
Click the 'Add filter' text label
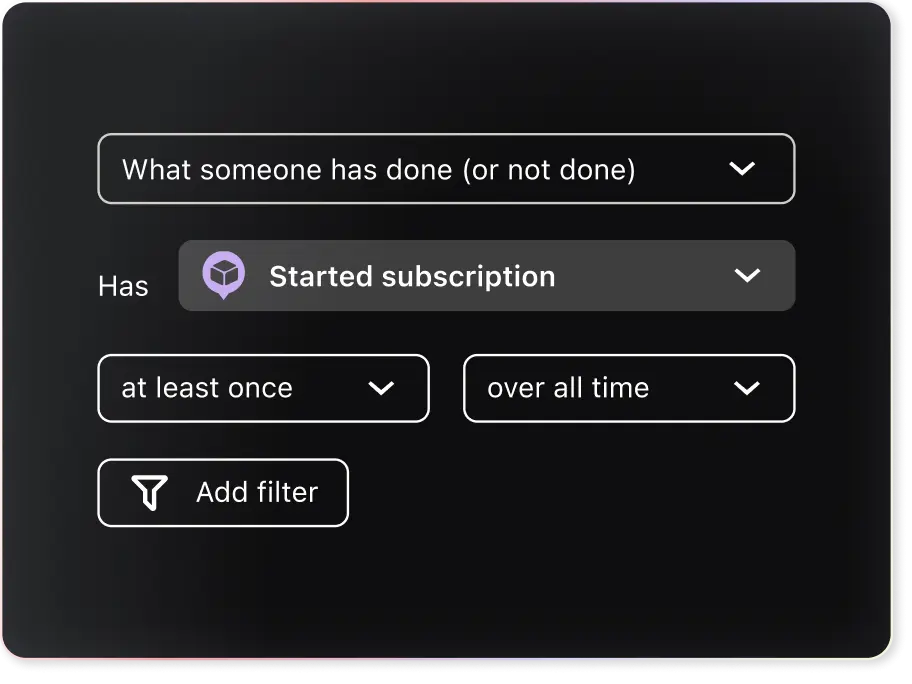(x=257, y=492)
